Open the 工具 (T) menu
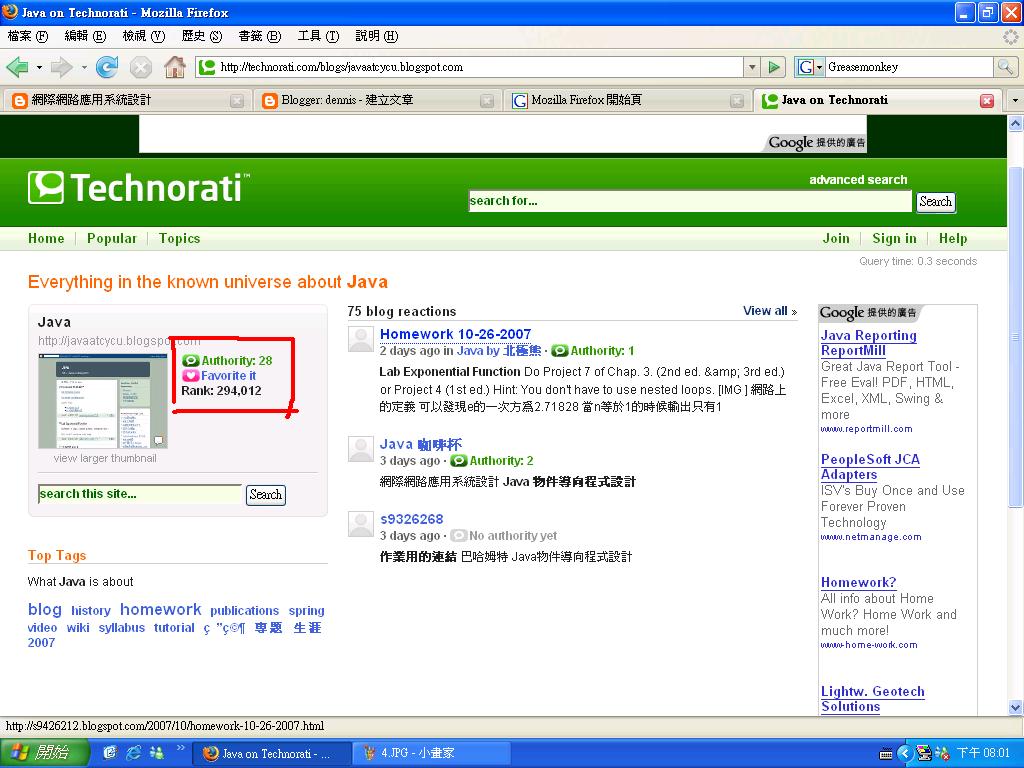The image size is (1024, 768). tap(318, 37)
